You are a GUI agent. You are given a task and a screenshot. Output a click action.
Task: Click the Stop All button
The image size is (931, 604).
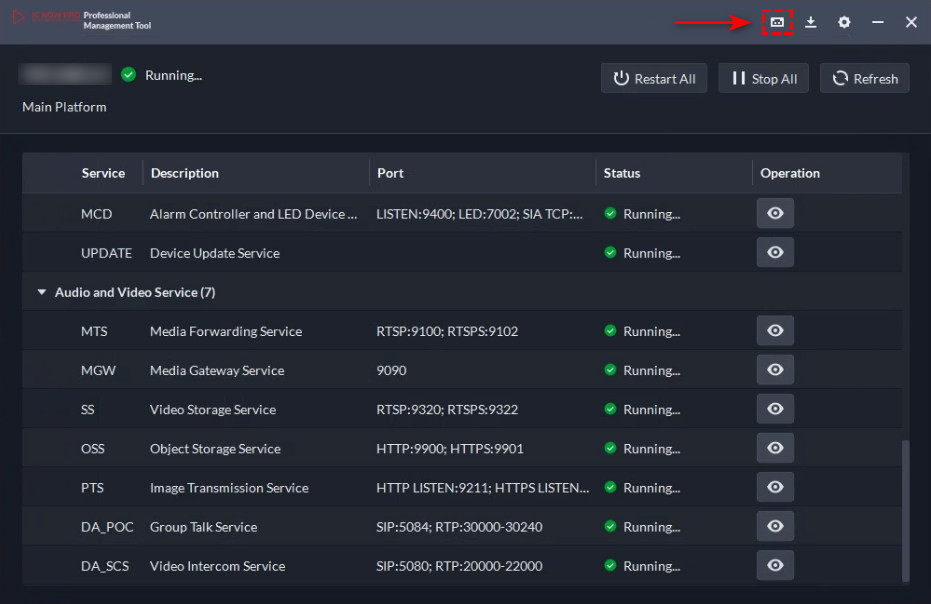[764, 78]
